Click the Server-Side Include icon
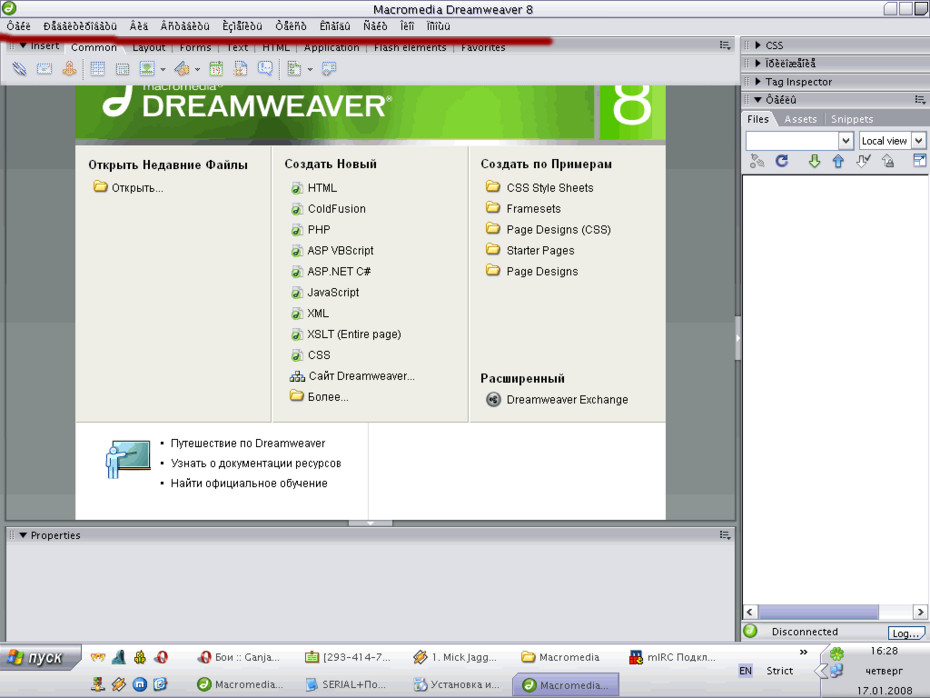The width and height of the screenshot is (930, 698). (x=240, y=69)
